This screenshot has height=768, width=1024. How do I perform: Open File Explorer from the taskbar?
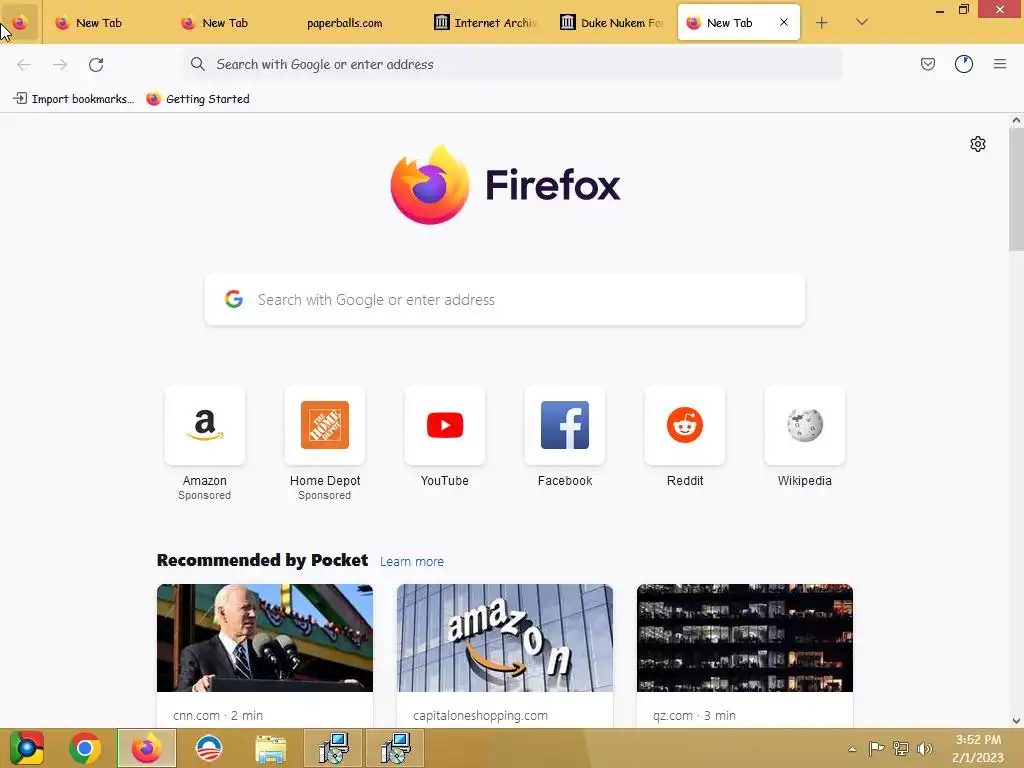click(x=270, y=748)
